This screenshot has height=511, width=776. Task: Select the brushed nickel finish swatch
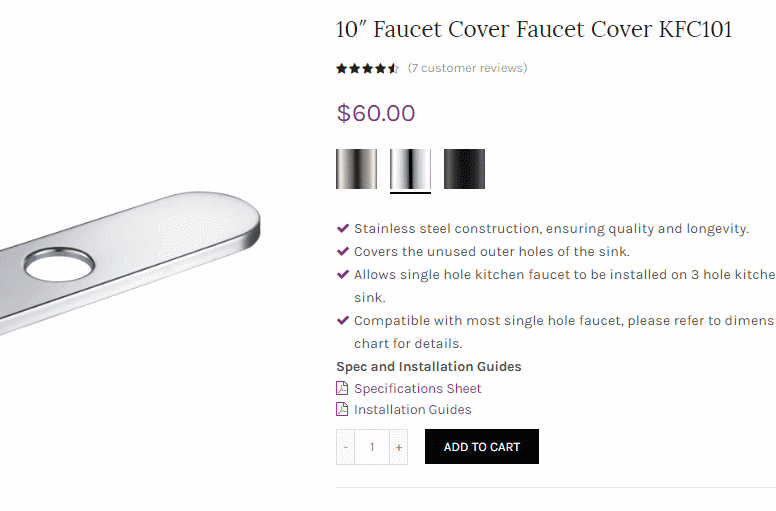(356, 169)
